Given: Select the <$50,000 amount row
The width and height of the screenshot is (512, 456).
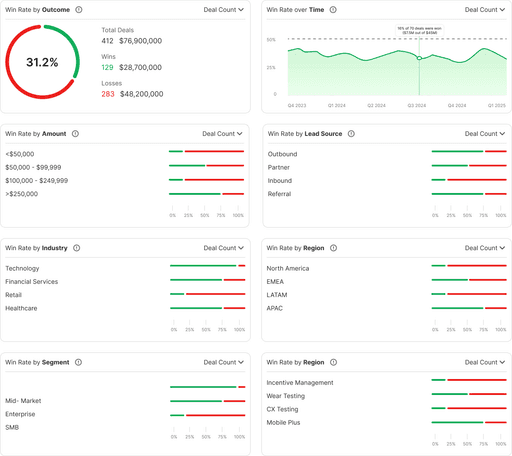Looking at the screenshot, I should [x=125, y=154].
